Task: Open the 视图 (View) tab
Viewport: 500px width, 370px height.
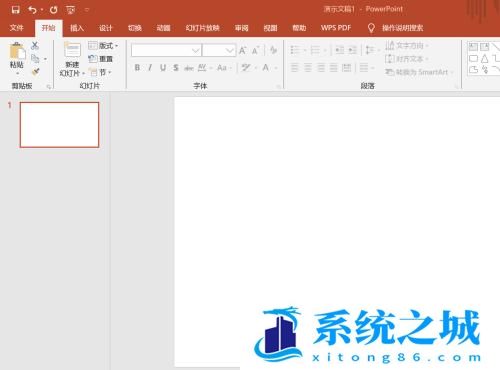Action: (x=270, y=28)
